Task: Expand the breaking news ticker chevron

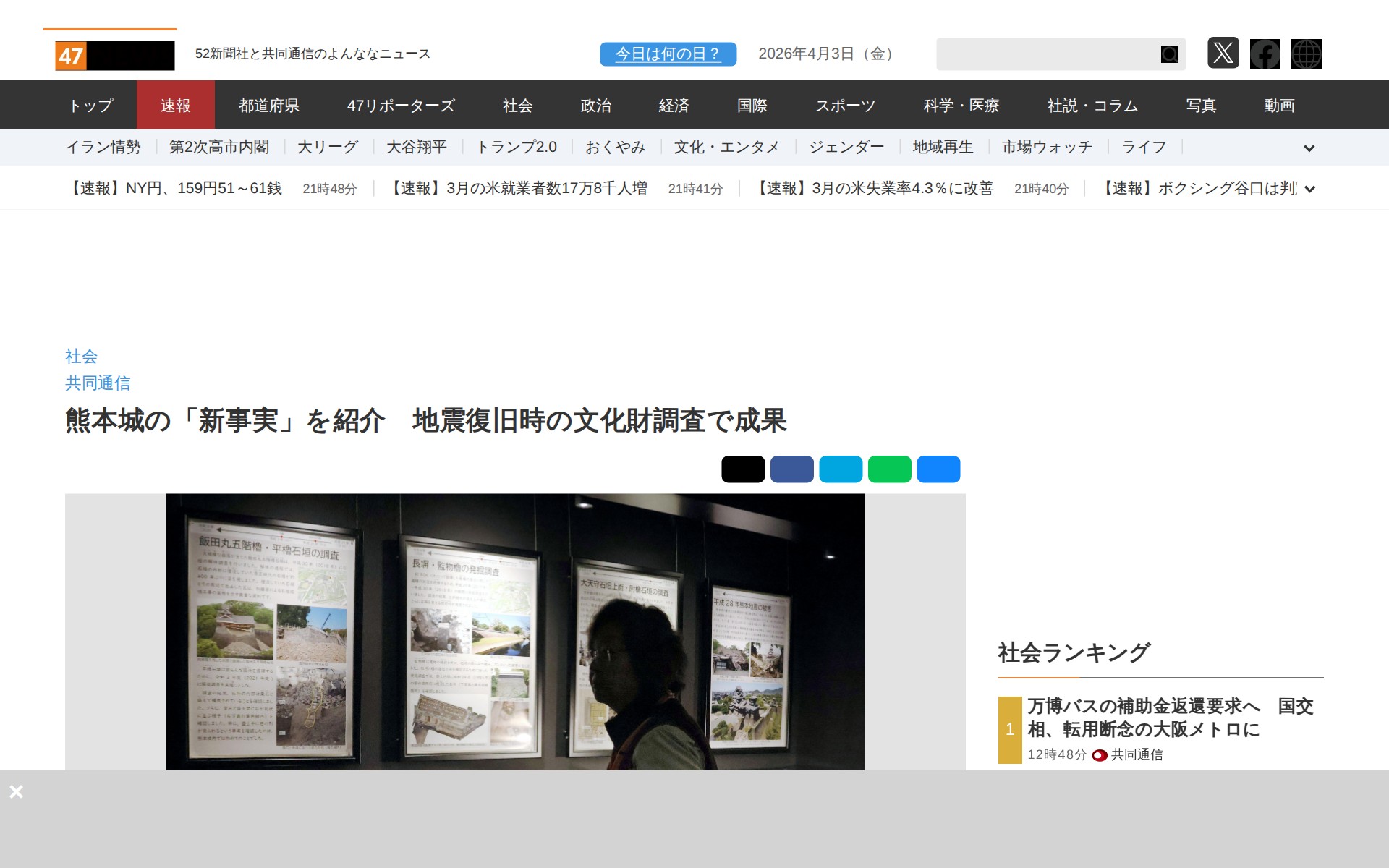Action: click(x=1309, y=190)
